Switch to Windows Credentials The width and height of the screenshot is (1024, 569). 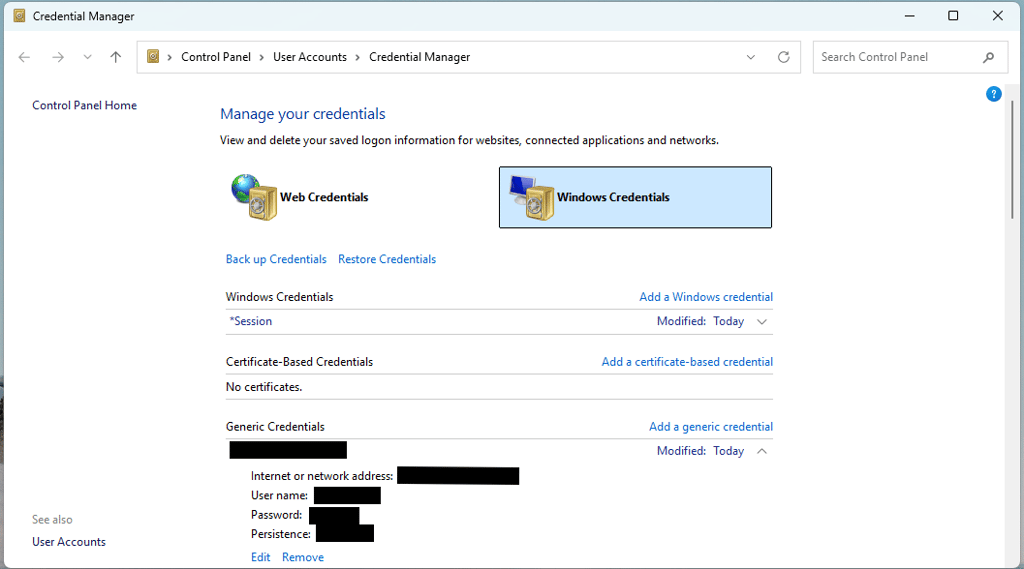635,197
